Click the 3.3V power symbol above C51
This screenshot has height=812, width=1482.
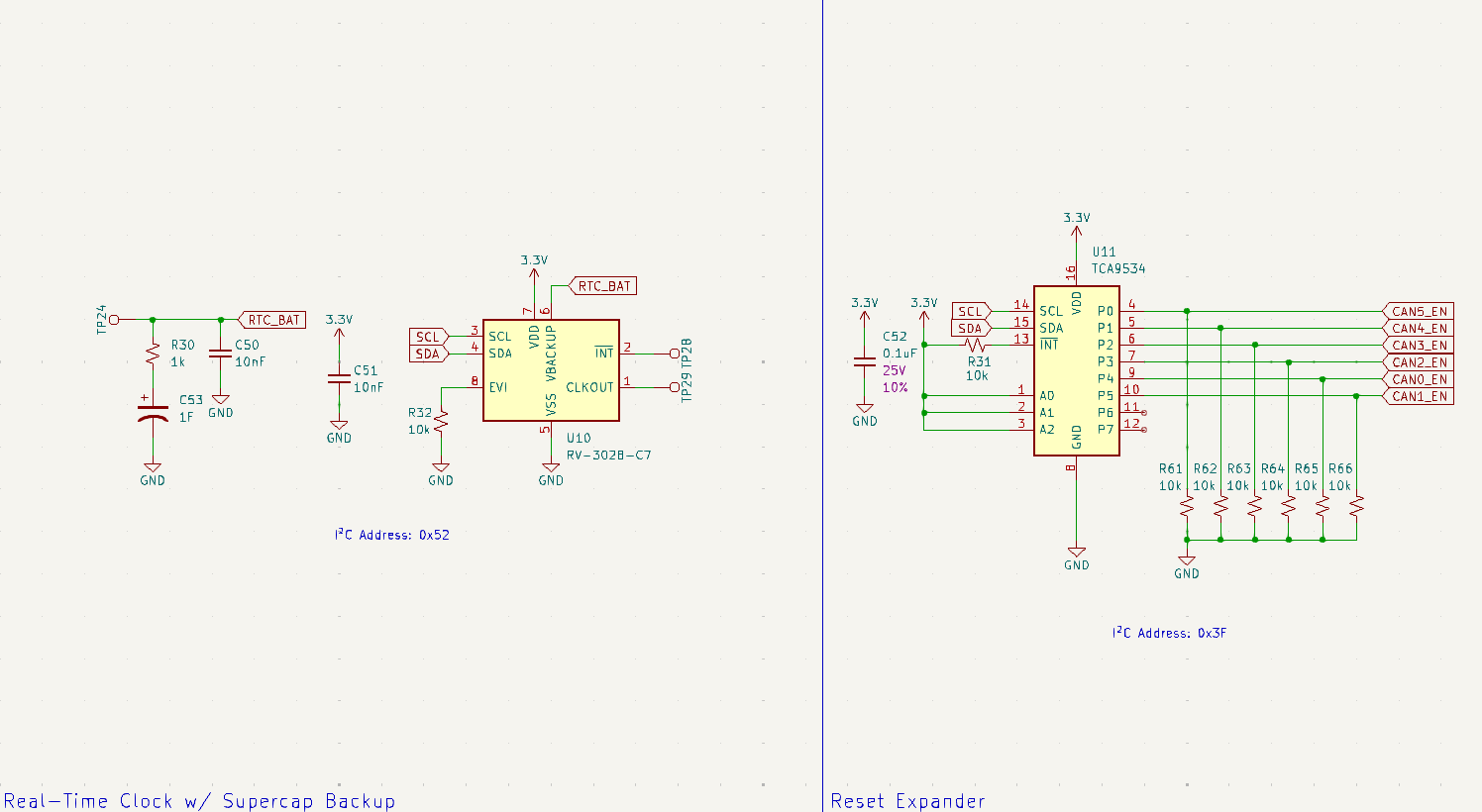[339, 328]
